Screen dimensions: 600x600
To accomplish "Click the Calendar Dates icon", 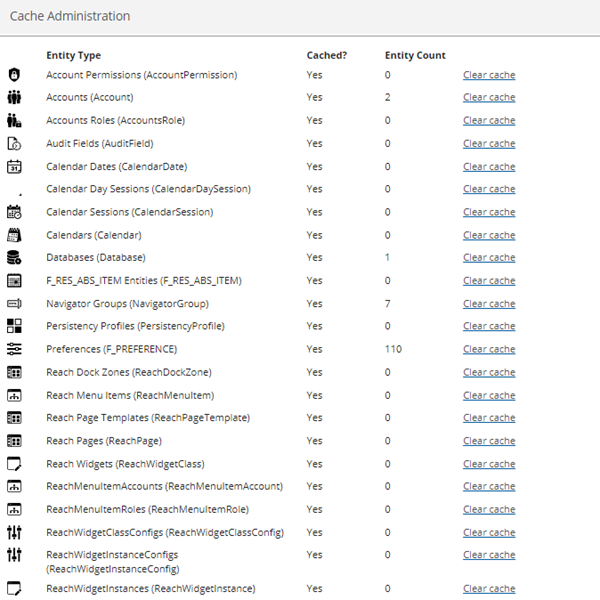I will click(14, 167).
